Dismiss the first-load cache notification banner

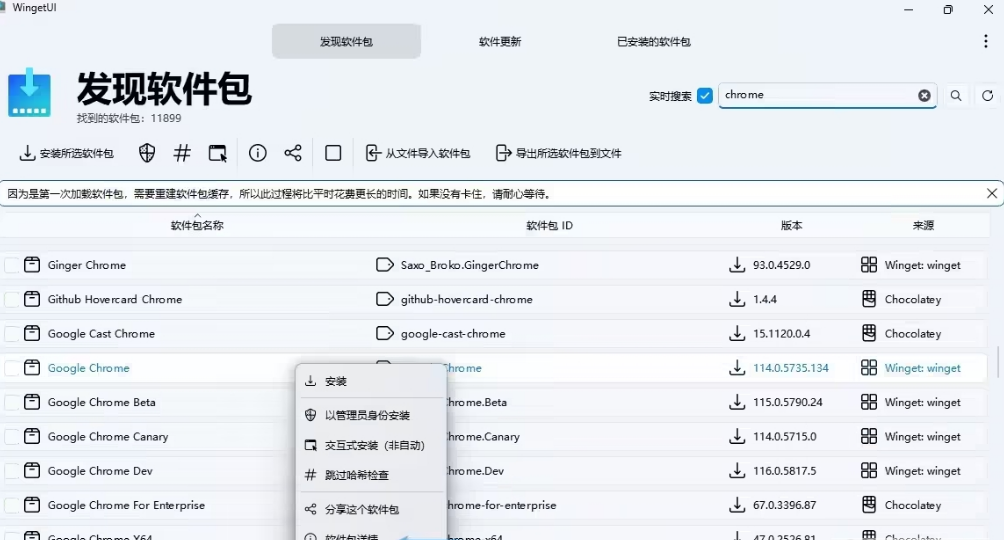(992, 193)
